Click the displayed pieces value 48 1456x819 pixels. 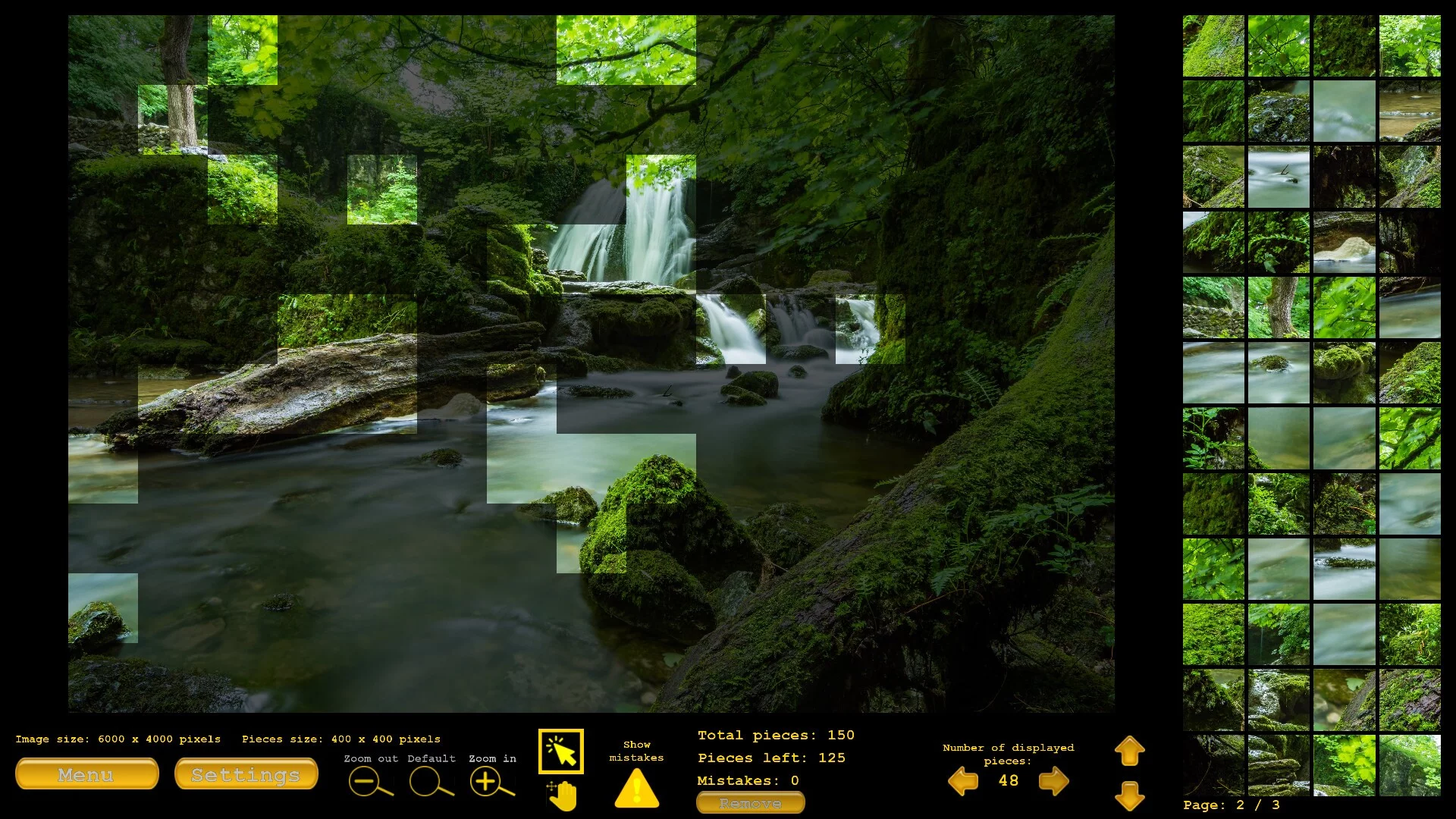coord(1009,780)
